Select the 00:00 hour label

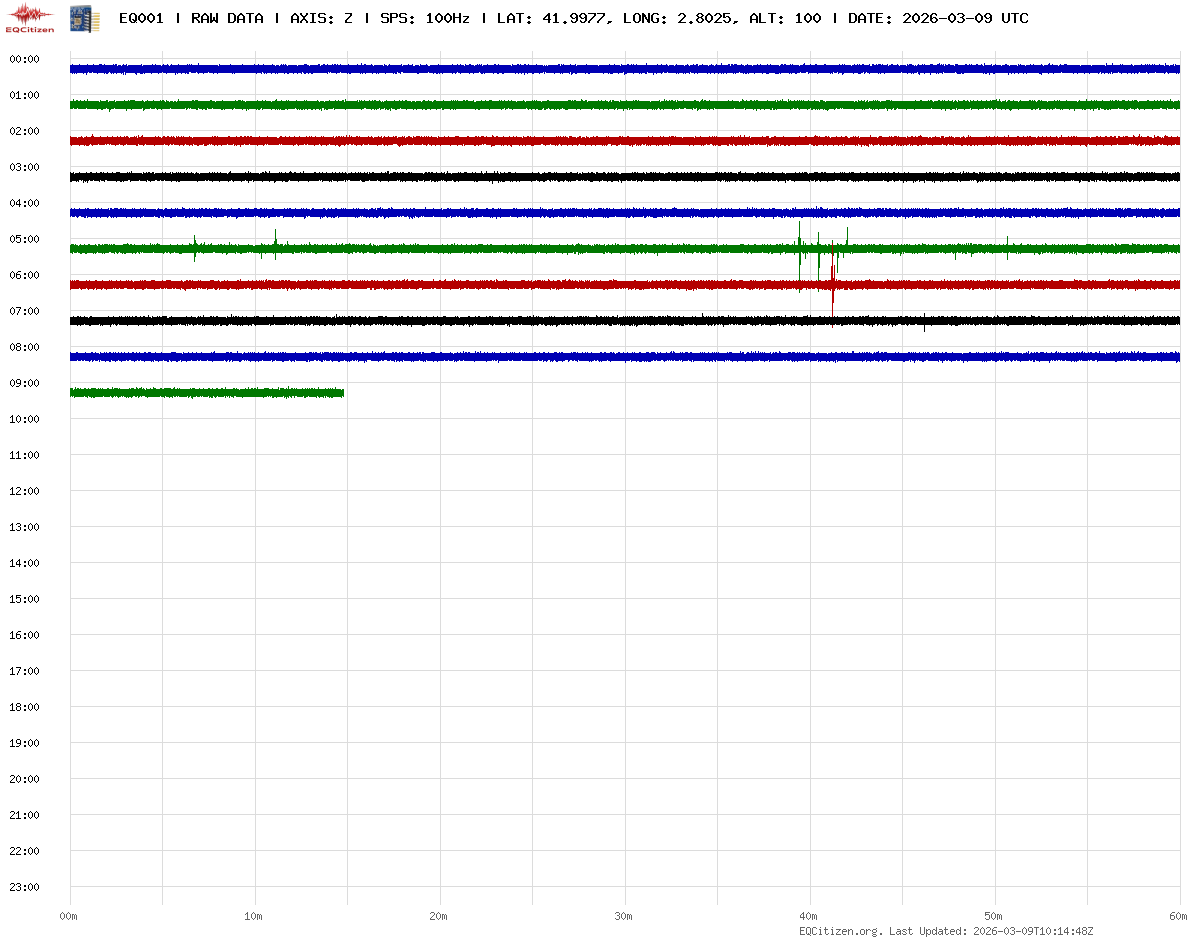pos(24,59)
